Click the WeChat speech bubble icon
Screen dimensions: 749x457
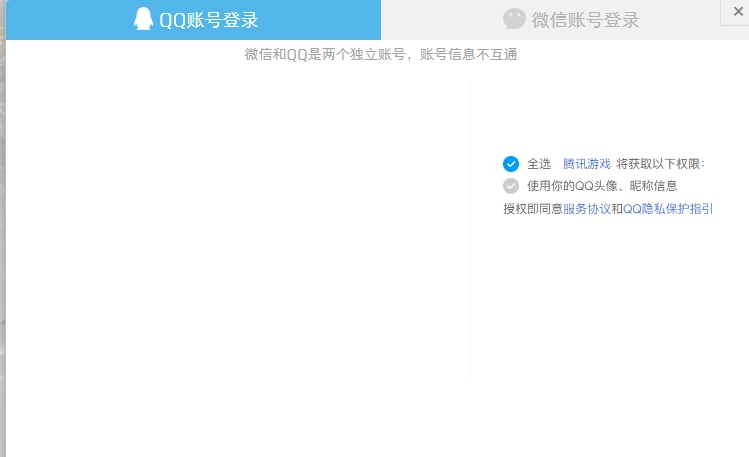514,19
